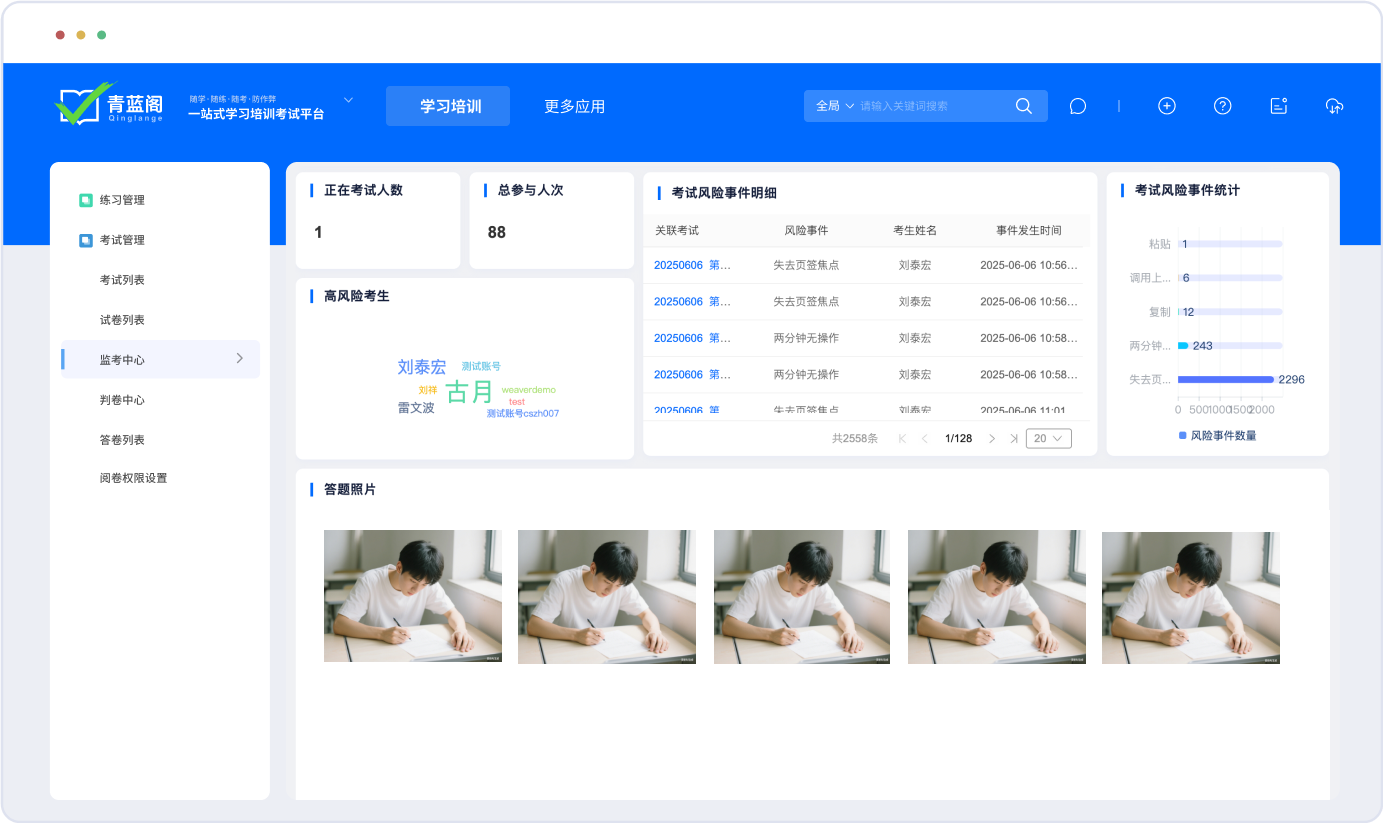Click the 练习管理 sidebar icon

(x=86, y=200)
